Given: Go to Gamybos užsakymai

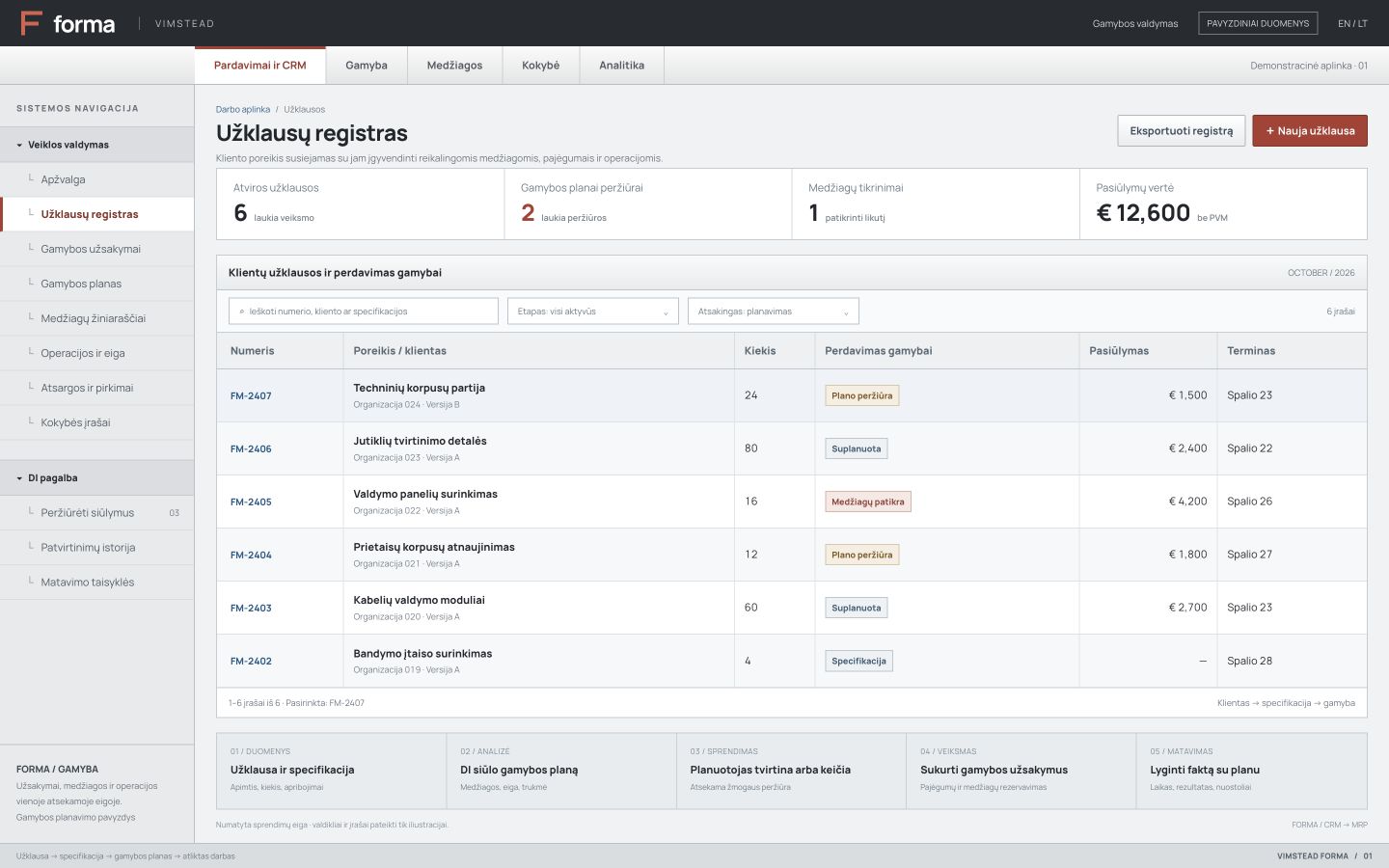Looking at the screenshot, I should point(96,249).
